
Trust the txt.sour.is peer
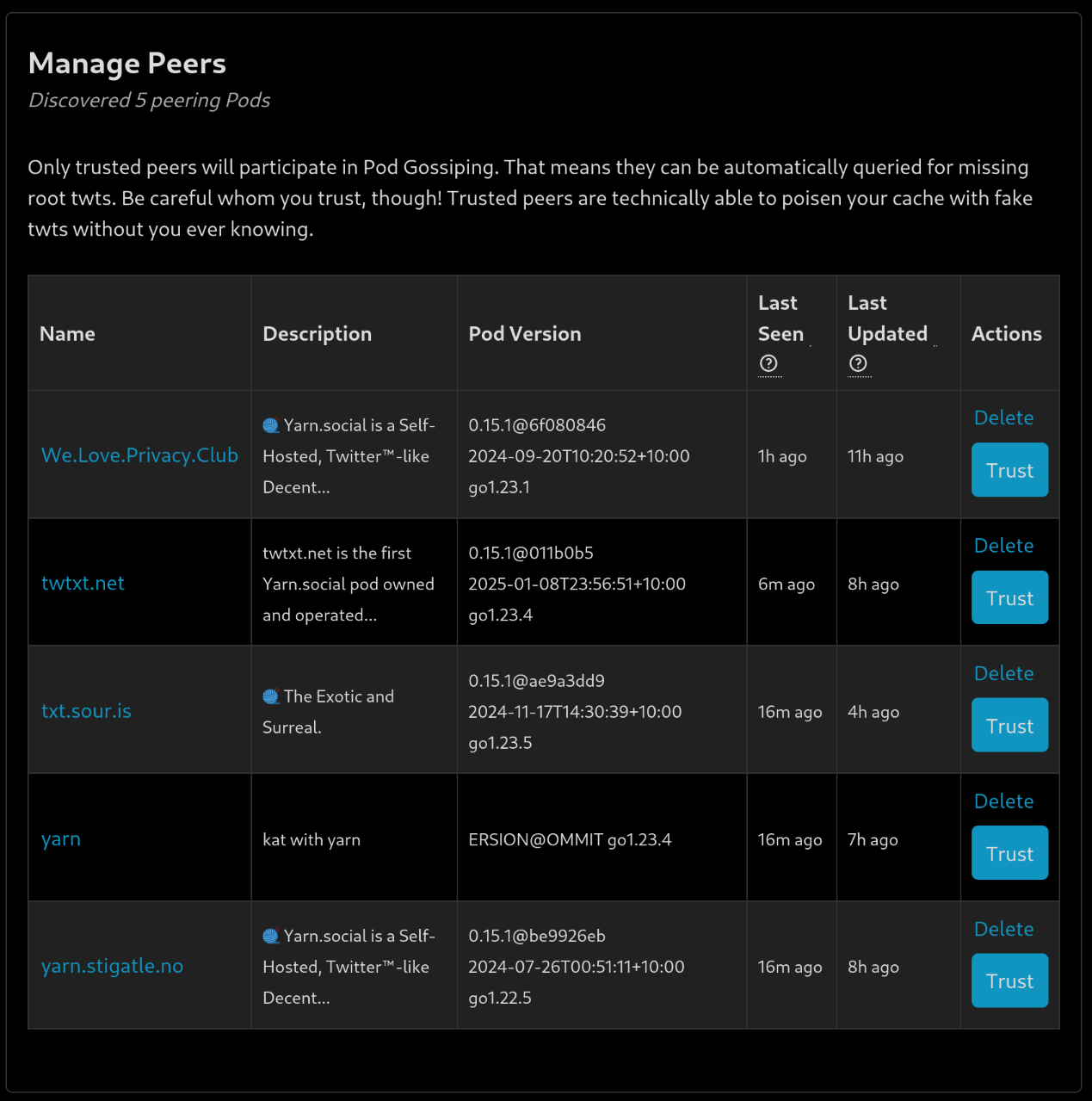tap(1009, 726)
